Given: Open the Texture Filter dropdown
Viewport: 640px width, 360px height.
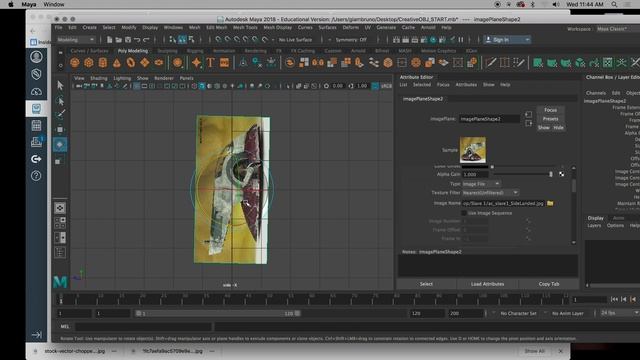Looking at the screenshot, I should coord(490,193).
